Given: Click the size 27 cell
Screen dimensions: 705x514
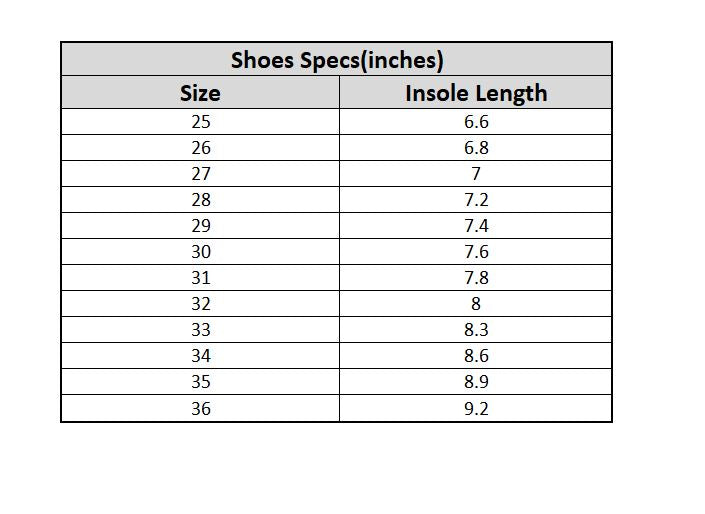Looking at the screenshot, I should [x=200, y=174].
